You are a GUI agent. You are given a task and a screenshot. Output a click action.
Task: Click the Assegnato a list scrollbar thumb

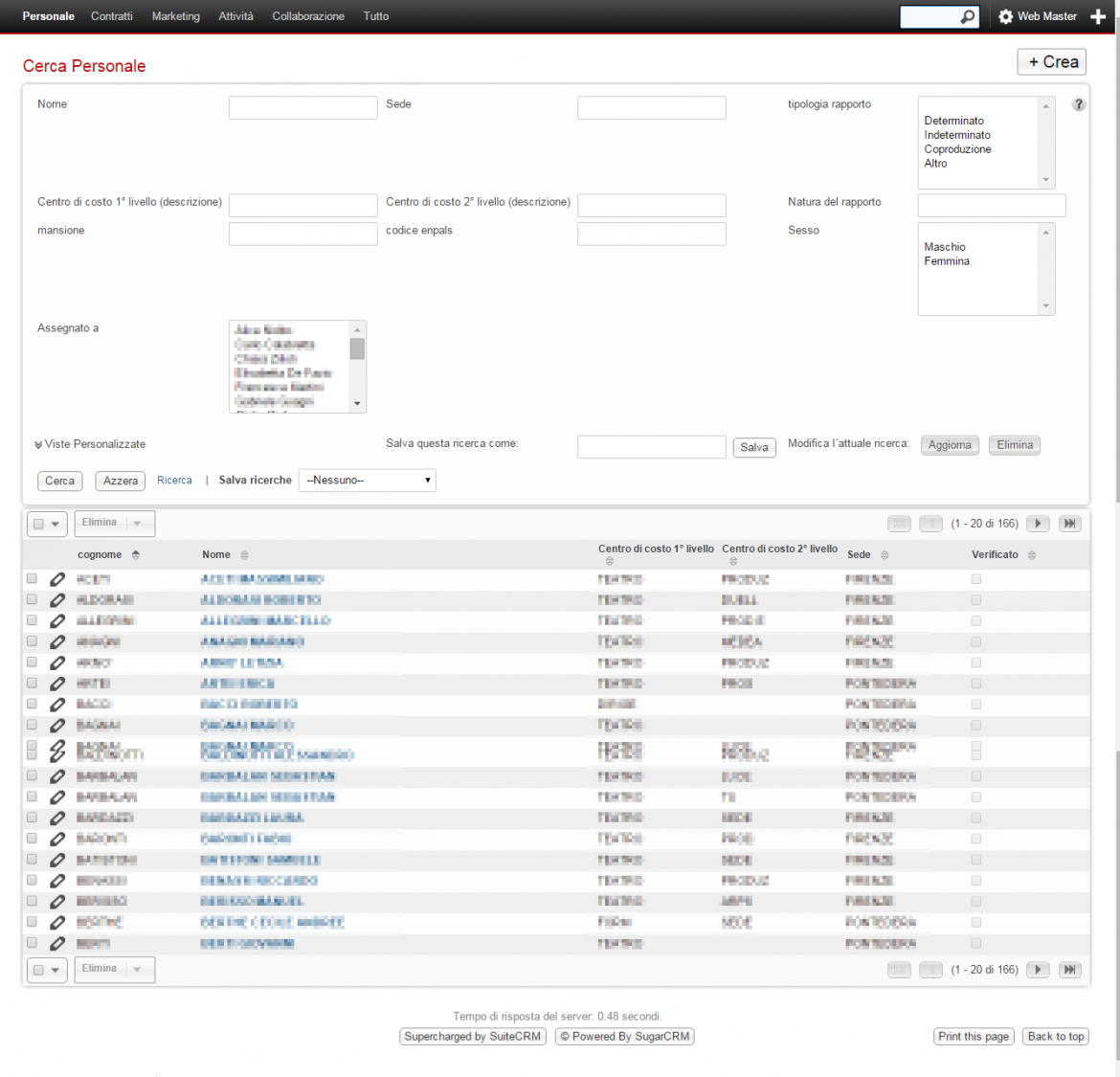pyautogui.click(x=357, y=348)
